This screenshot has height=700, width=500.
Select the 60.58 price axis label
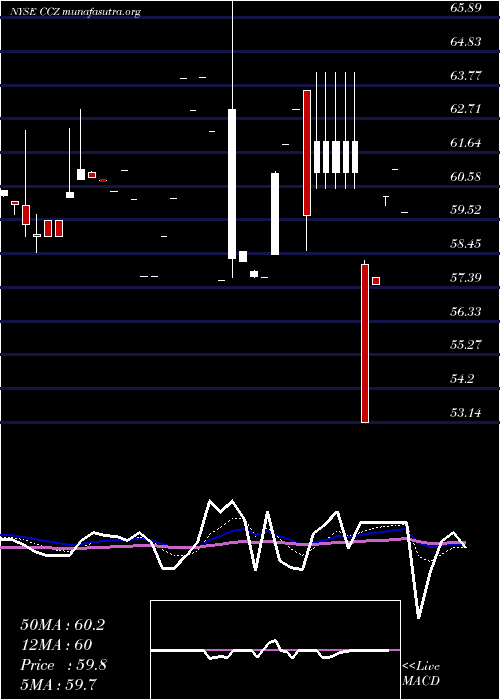click(x=466, y=176)
